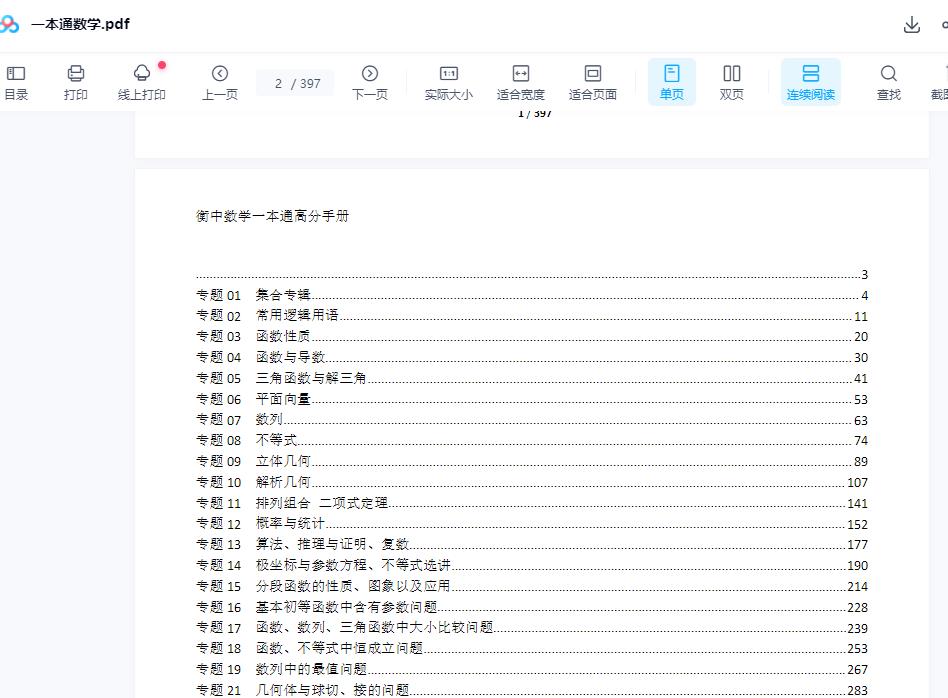View document at 实际大小 actual size
The image size is (948, 698).
click(x=448, y=82)
